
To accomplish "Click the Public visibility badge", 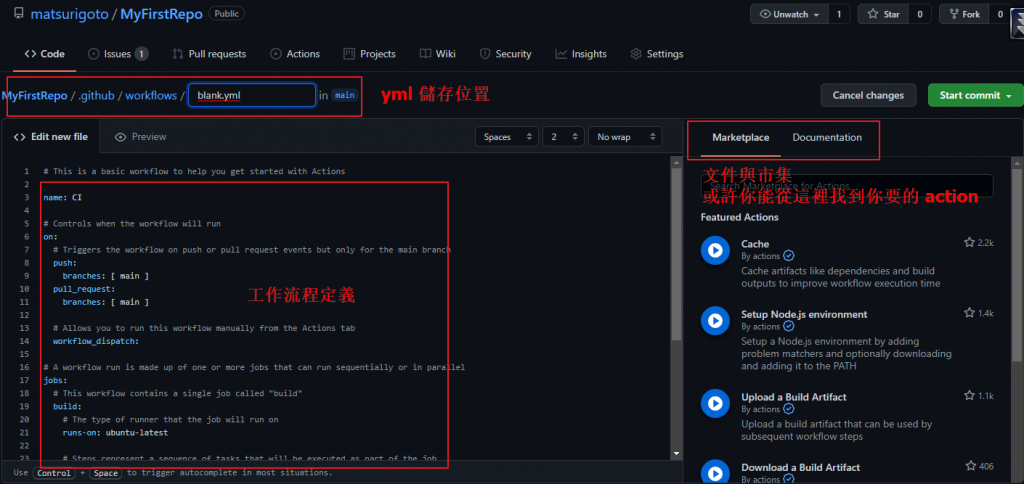I will (x=227, y=14).
